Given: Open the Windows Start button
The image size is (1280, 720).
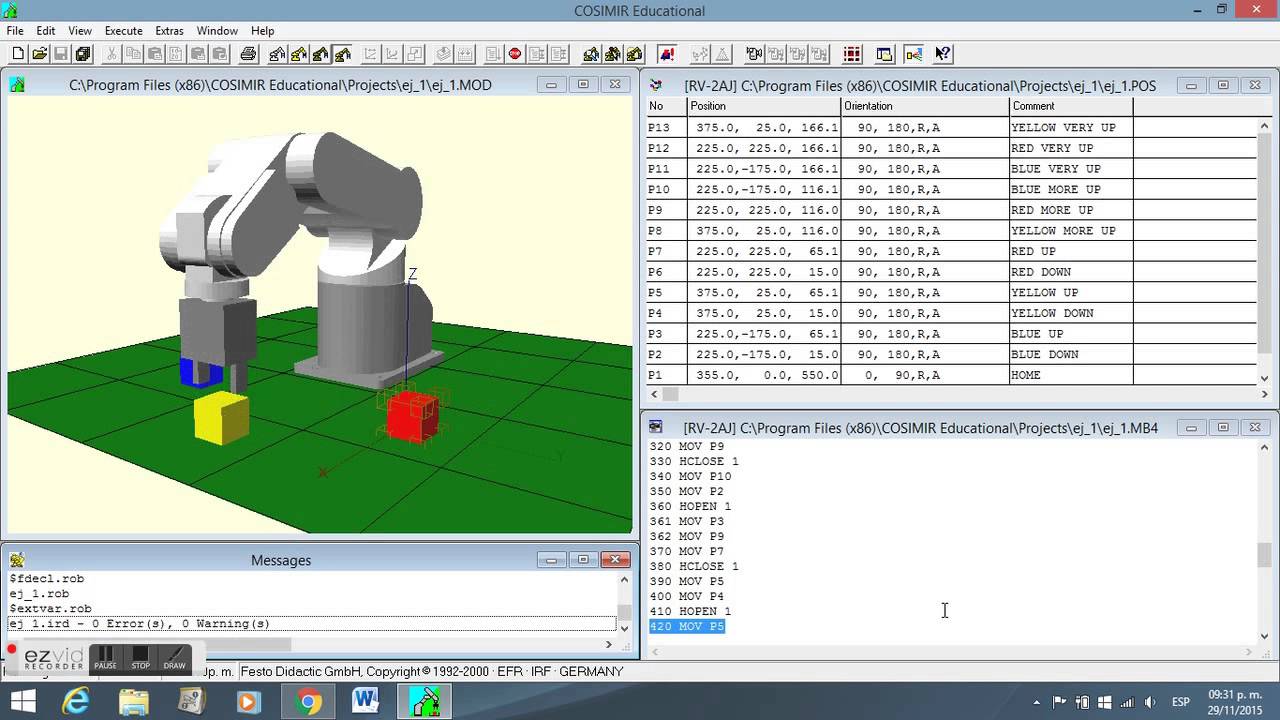Looking at the screenshot, I should coord(24,702).
